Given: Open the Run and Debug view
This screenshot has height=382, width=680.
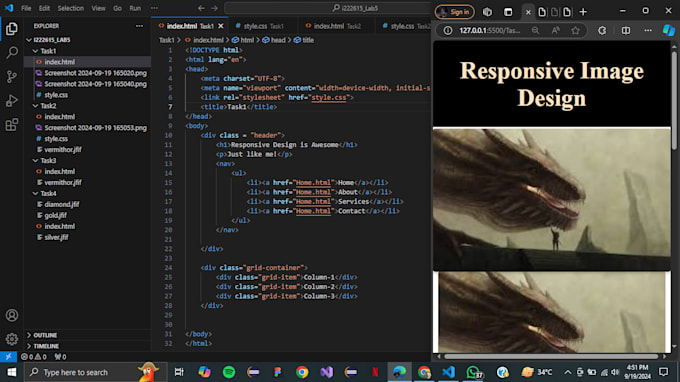Looking at the screenshot, I should (x=12, y=101).
